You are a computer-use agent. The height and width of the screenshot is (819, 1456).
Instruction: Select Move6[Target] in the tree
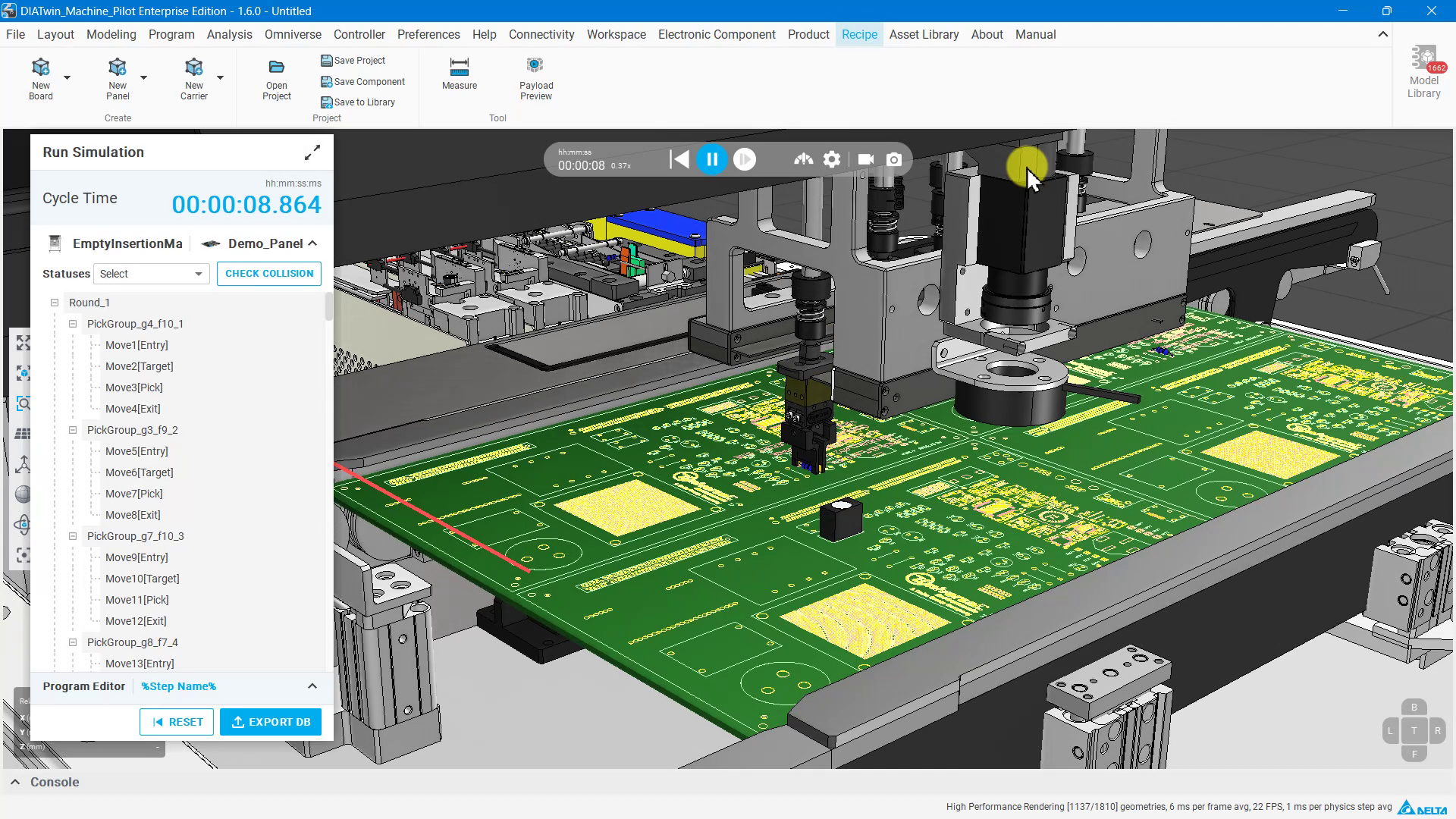pos(140,472)
